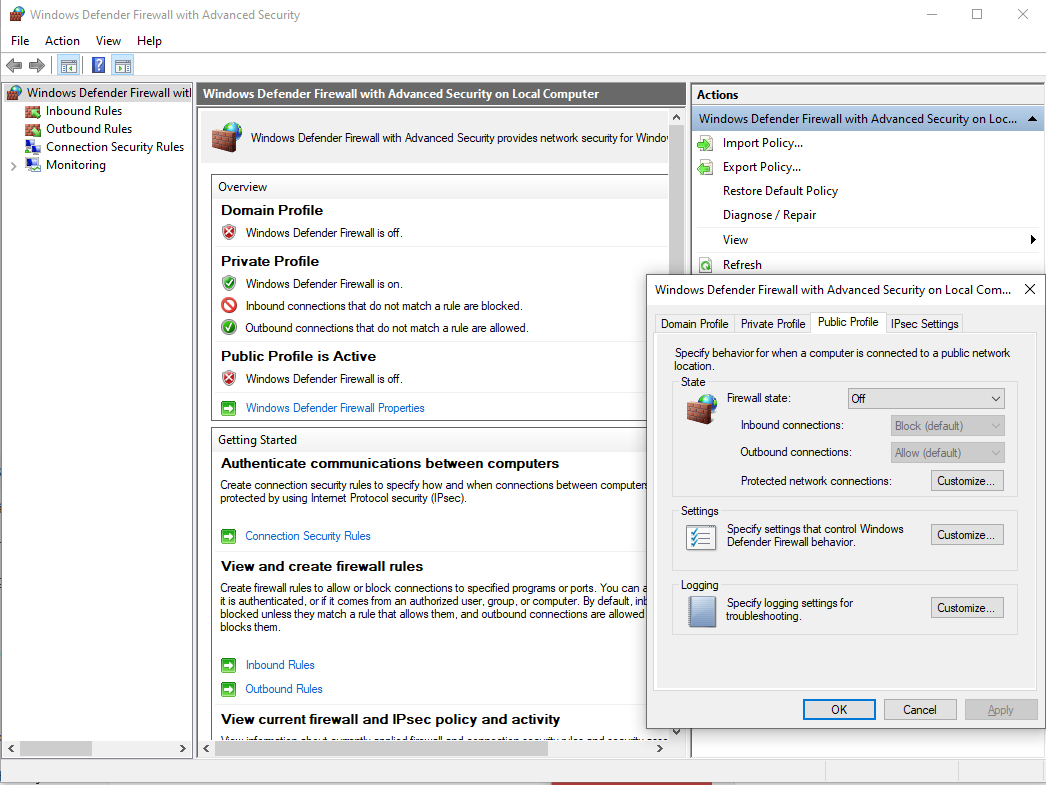Open Windows Defender Firewall Properties link
This screenshot has width=1046, height=785.
click(334, 408)
